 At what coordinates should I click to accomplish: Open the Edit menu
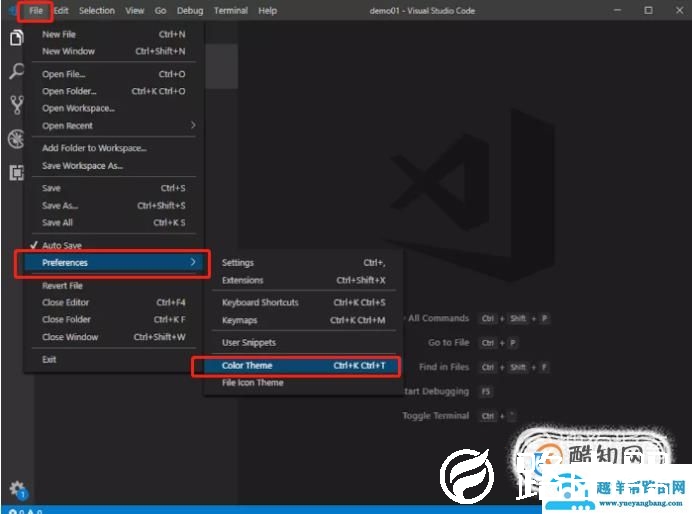click(x=61, y=11)
